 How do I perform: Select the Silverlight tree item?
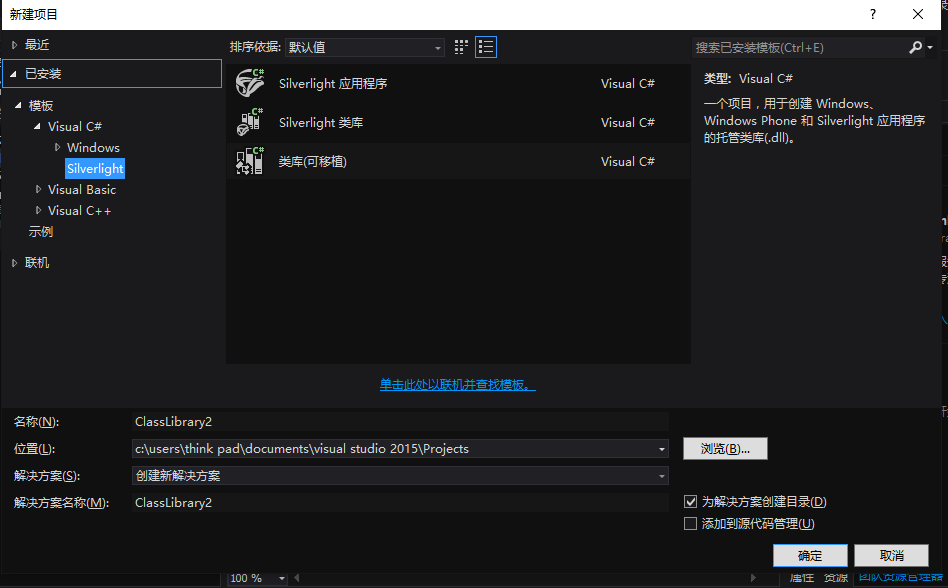click(x=95, y=169)
